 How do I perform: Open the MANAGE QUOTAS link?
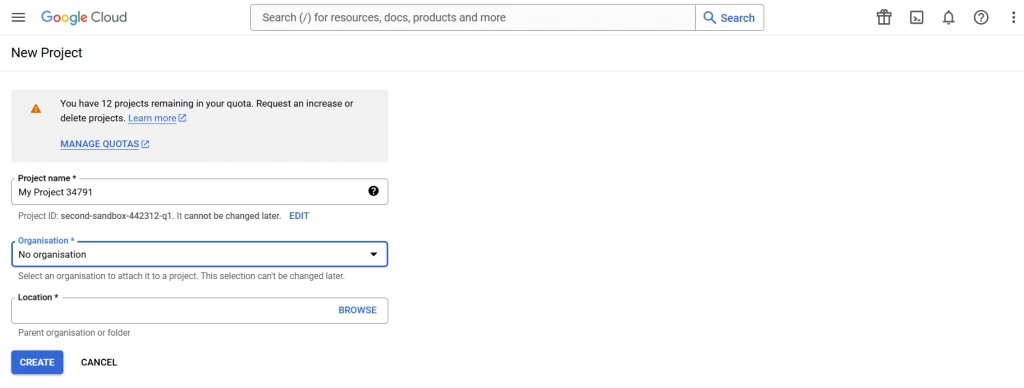104,144
